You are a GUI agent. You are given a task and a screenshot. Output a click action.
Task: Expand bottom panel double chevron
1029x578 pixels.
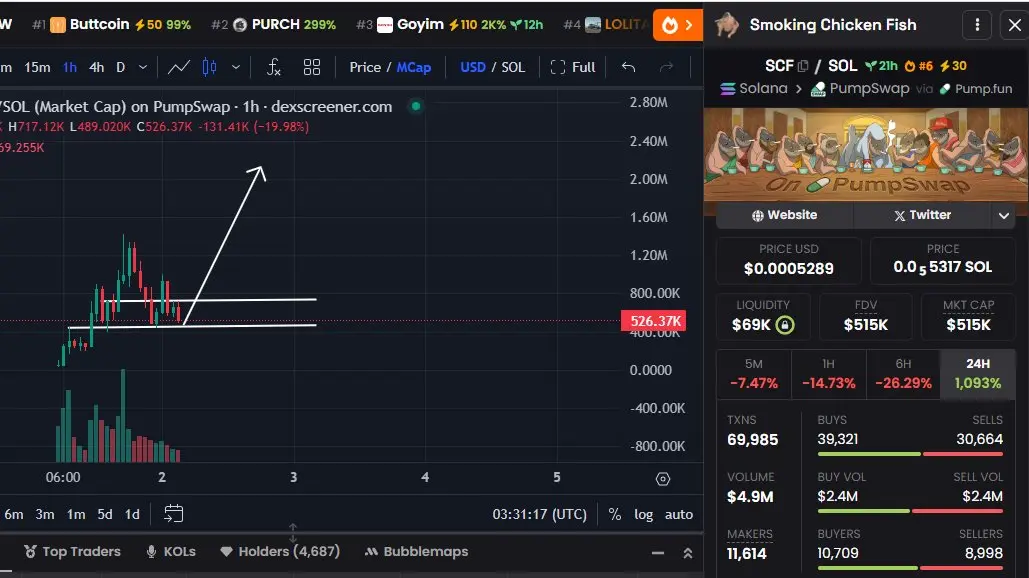click(x=688, y=553)
